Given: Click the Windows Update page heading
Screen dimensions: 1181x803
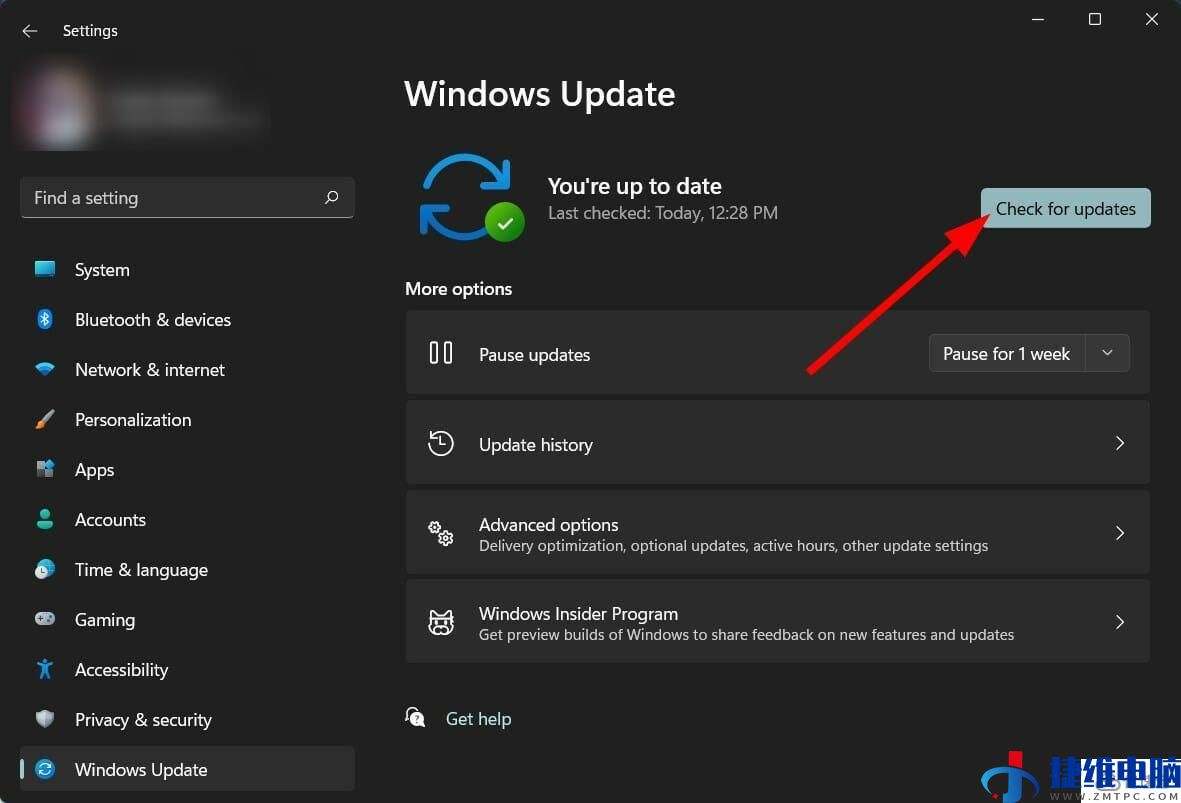Looking at the screenshot, I should pos(539,93).
